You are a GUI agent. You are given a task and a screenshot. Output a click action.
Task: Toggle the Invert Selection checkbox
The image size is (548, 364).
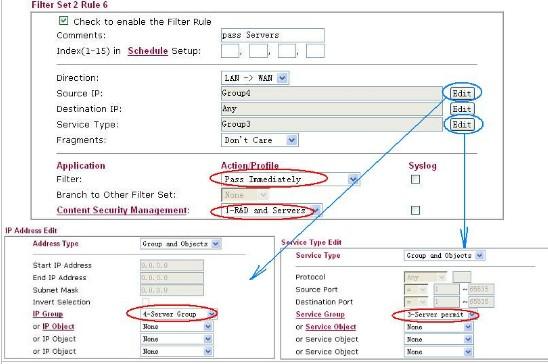pyautogui.click(x=145, y=302)
